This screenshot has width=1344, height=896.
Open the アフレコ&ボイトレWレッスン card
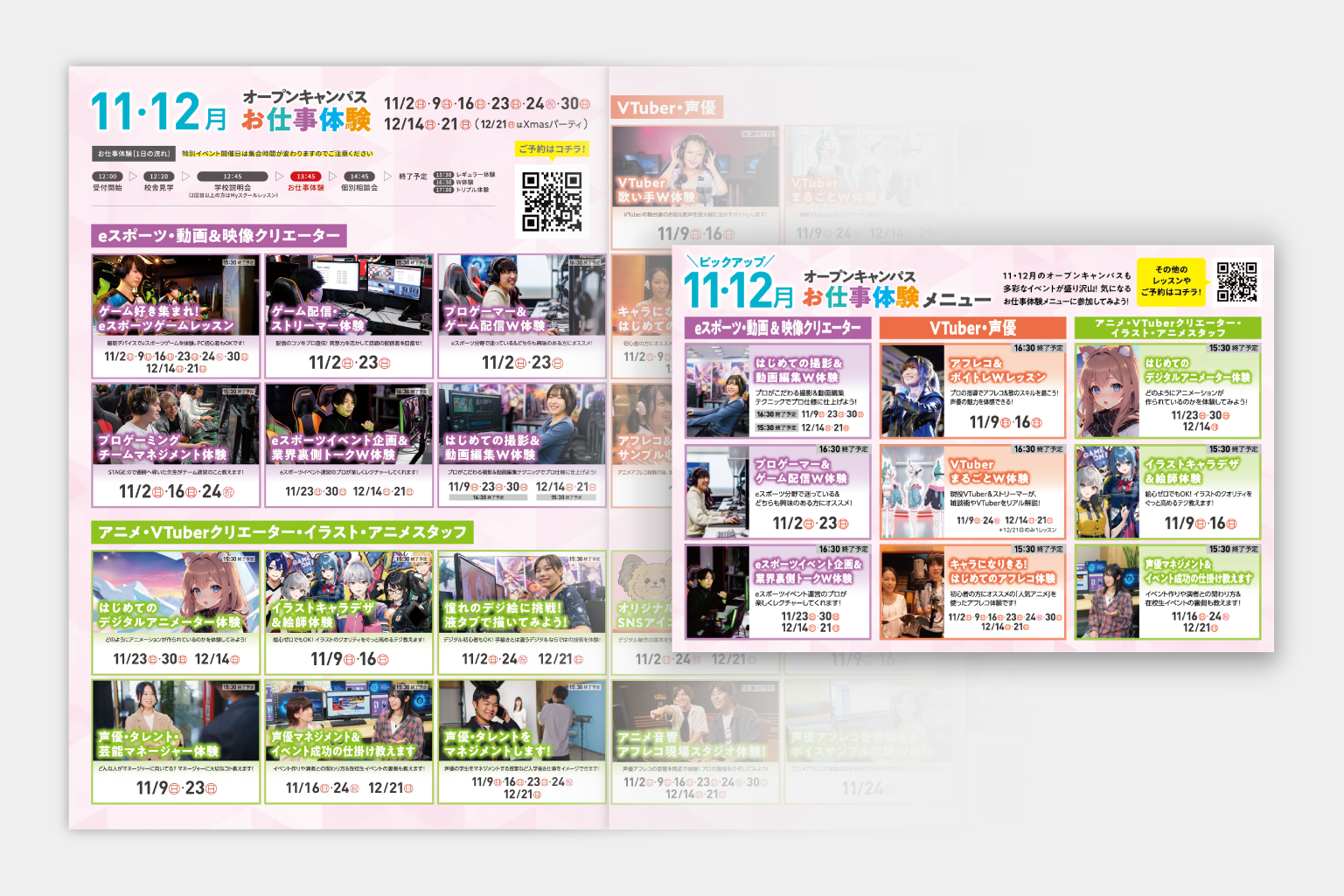[x=972, y=390]
